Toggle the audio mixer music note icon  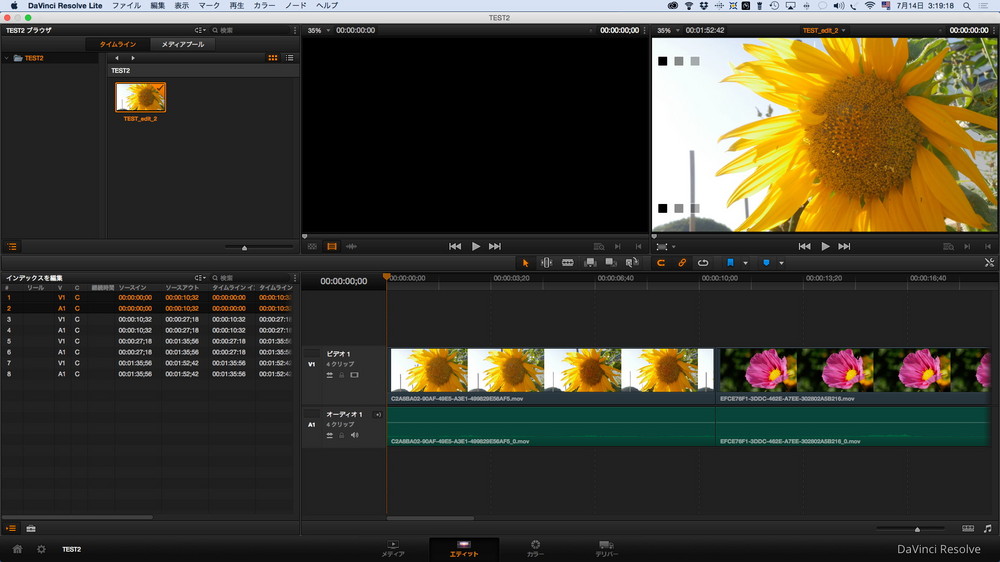pos(988,528)
